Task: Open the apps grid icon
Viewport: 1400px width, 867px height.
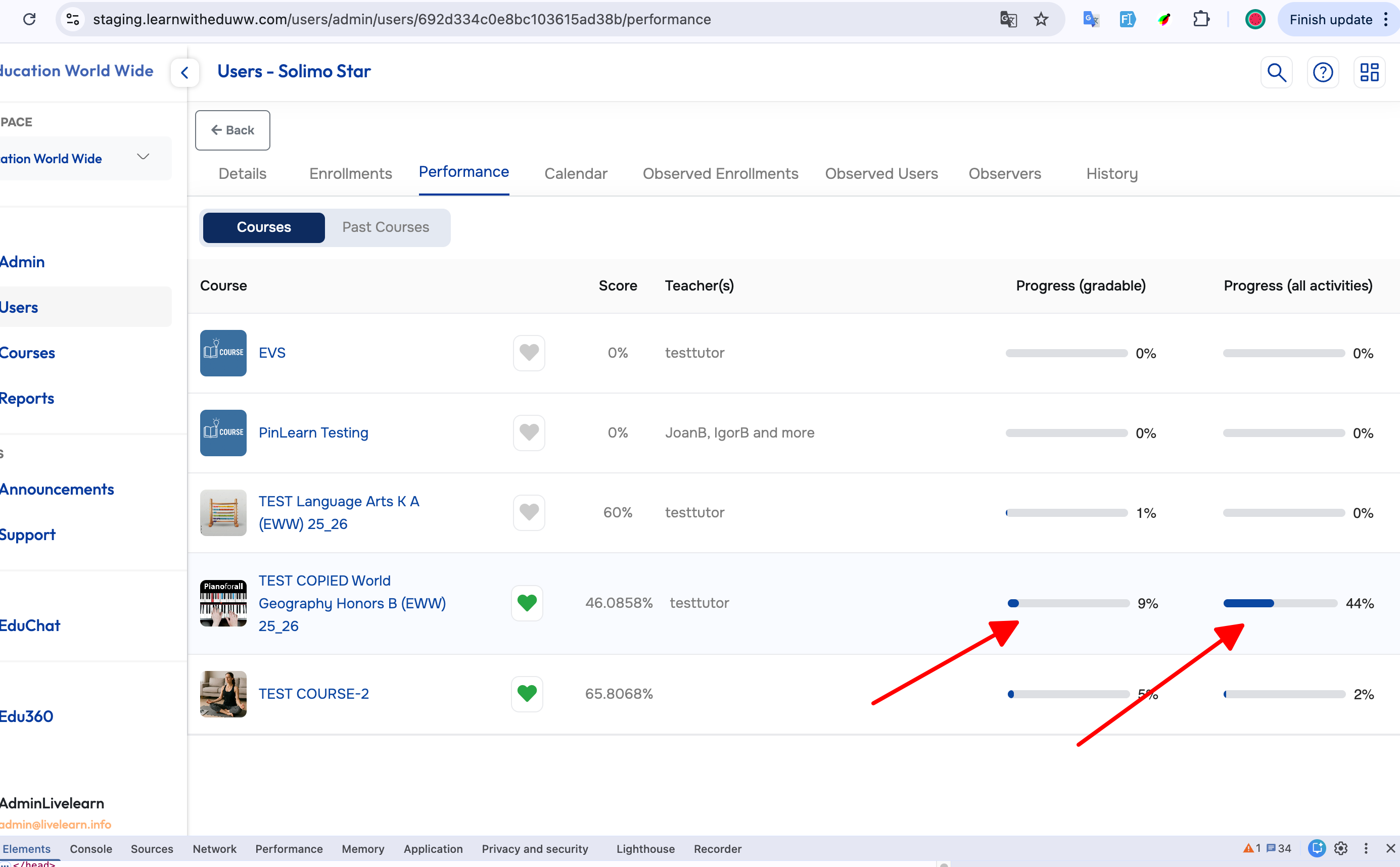Action: pos(1369,72)
